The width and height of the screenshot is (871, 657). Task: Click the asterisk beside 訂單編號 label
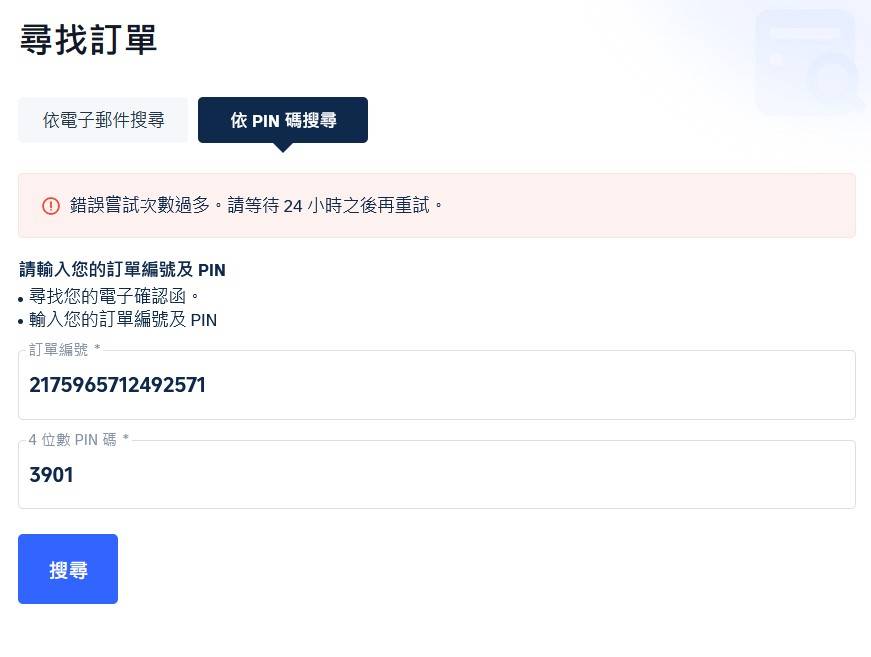coord(97,350)
